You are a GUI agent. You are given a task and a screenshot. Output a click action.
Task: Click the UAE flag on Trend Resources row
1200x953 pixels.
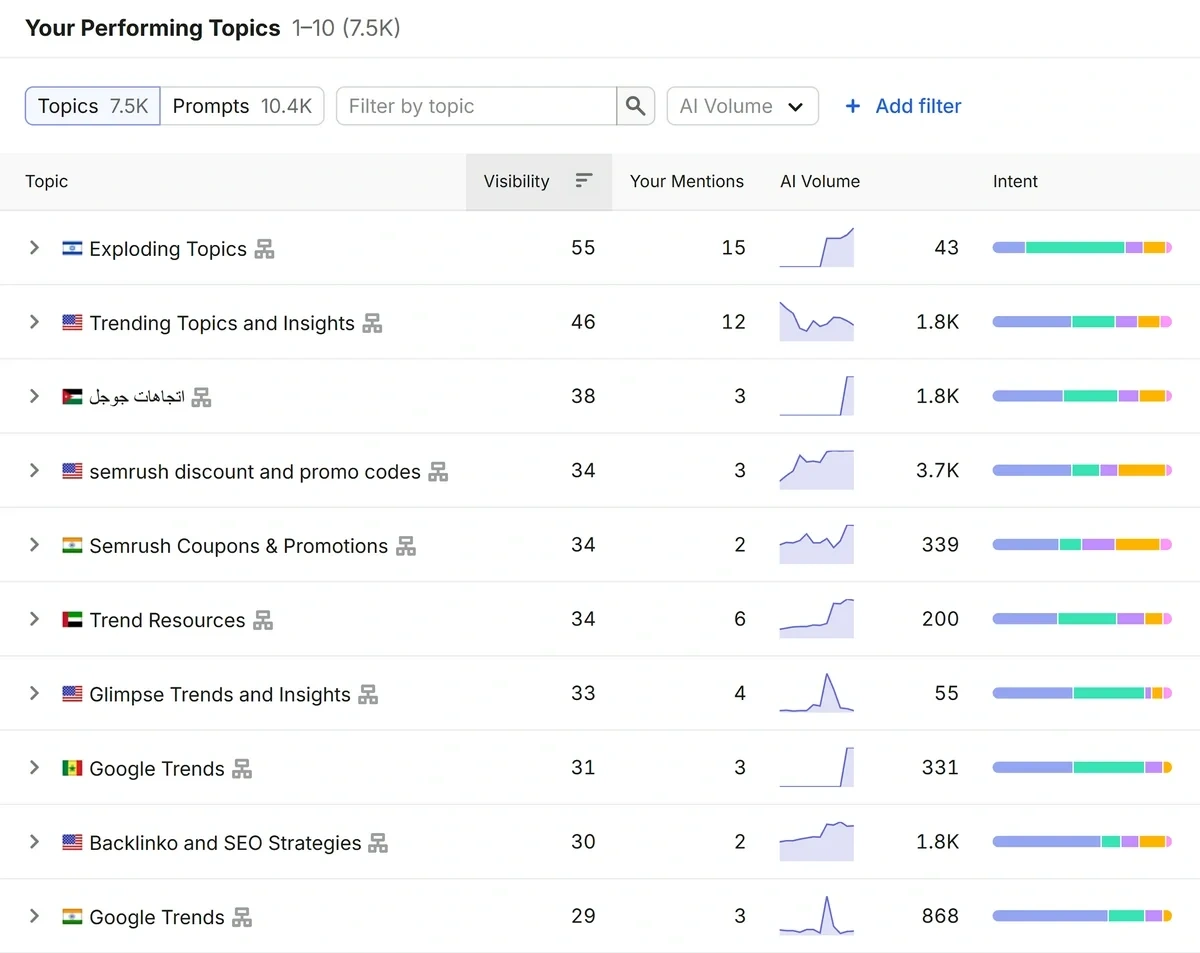pyautogui.click(x=72, y=620)
